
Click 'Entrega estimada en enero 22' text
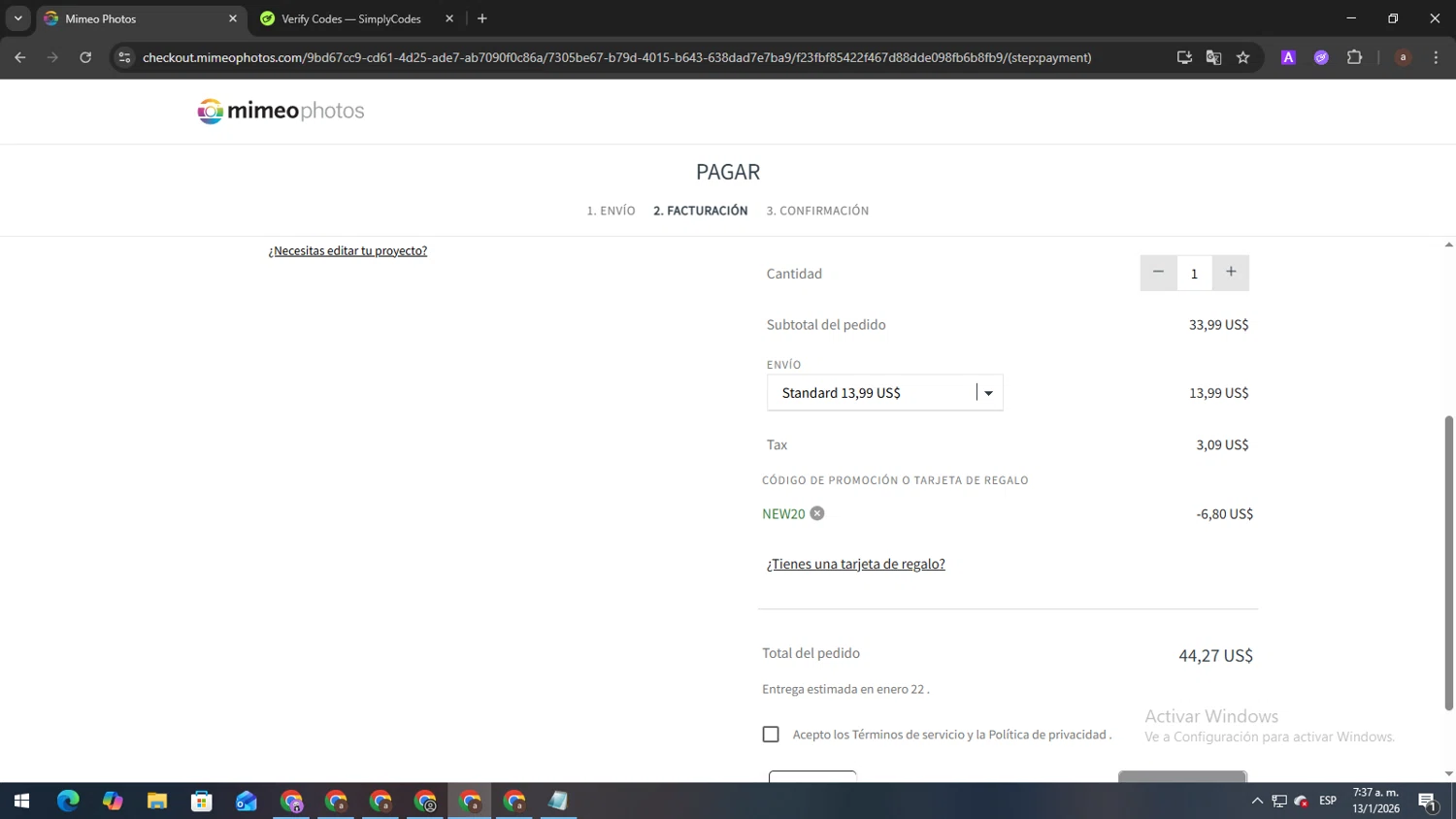pos(845,689)
